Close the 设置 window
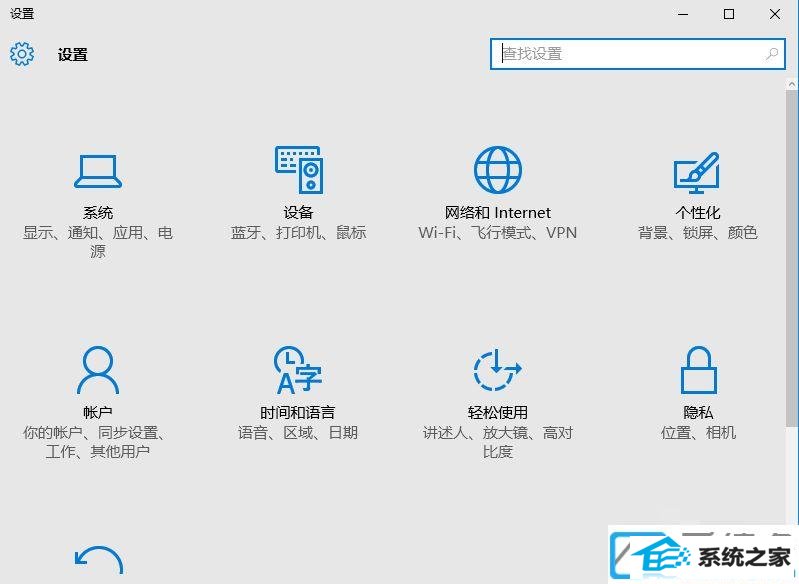This screenshot has width=799, height=584. point(775,14)
